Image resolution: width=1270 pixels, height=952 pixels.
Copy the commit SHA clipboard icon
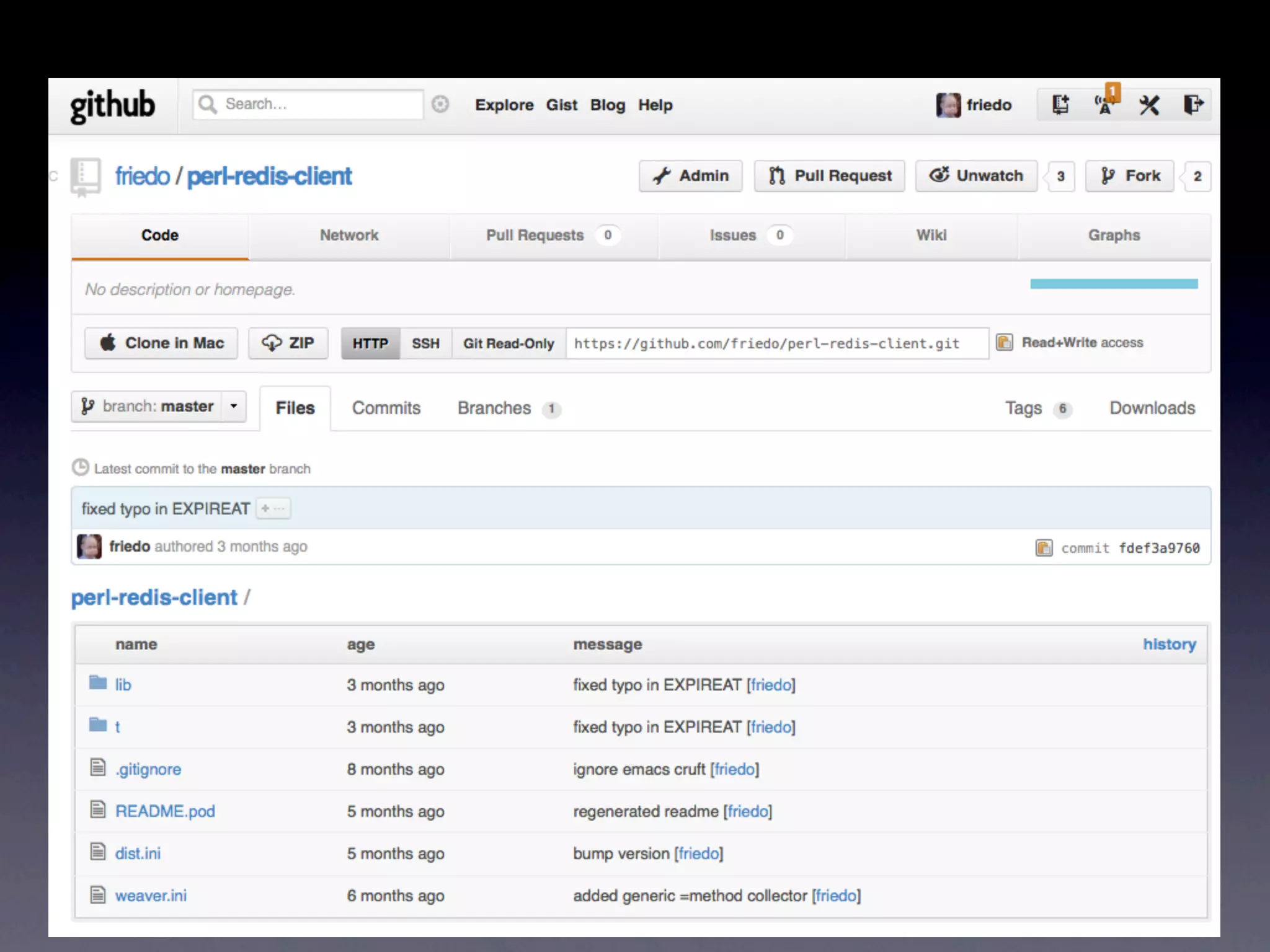pos(1044,548)
